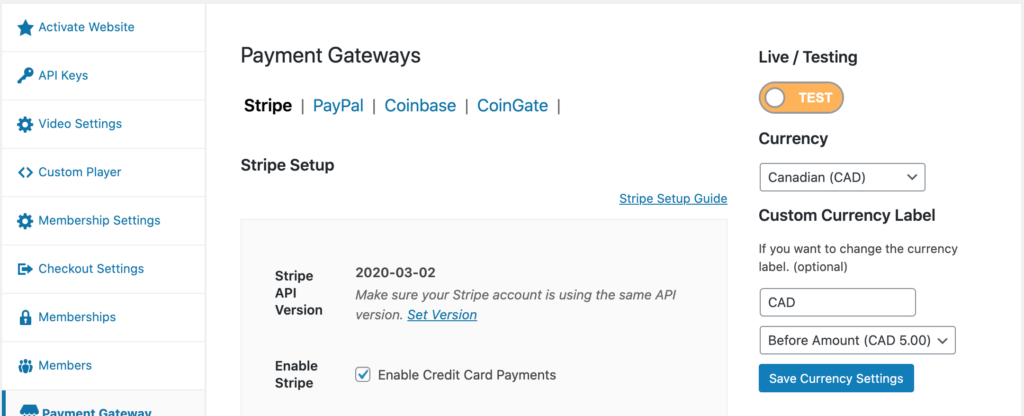Click the gear icon beside Video Settings

[25, 124]
